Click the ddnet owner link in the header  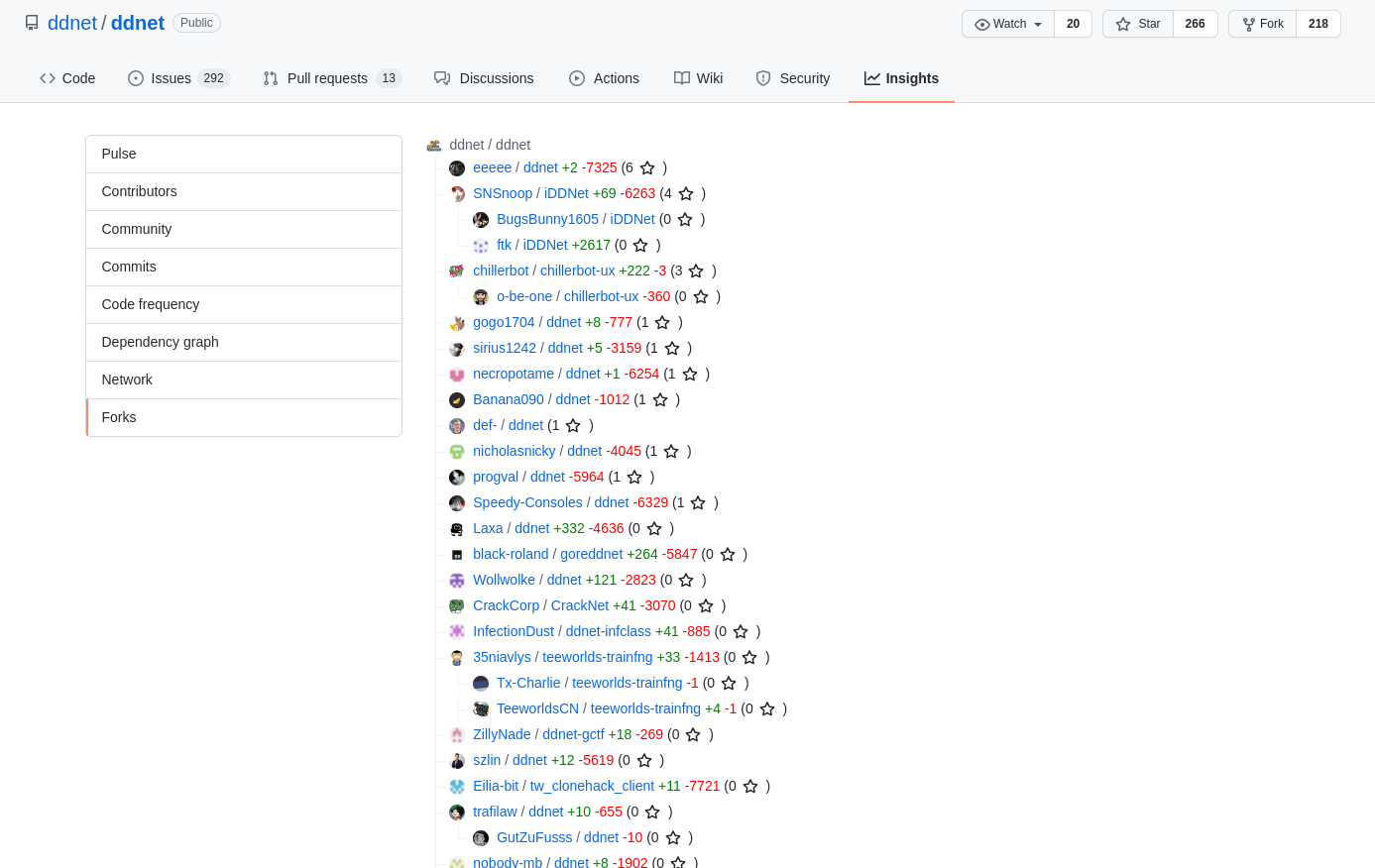click(x=72, y=23)
